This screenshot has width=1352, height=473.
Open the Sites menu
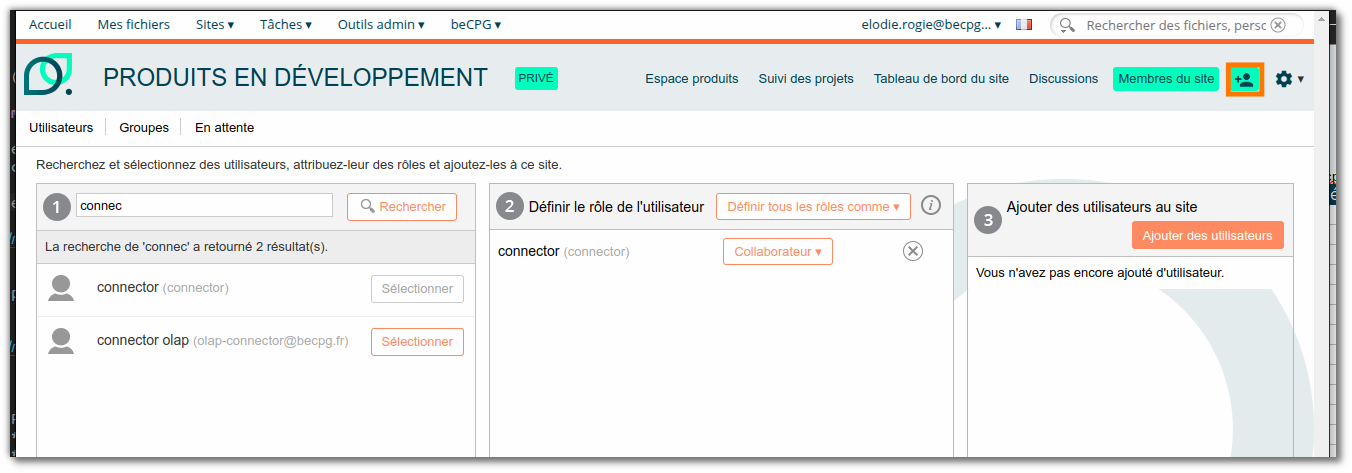215,24
